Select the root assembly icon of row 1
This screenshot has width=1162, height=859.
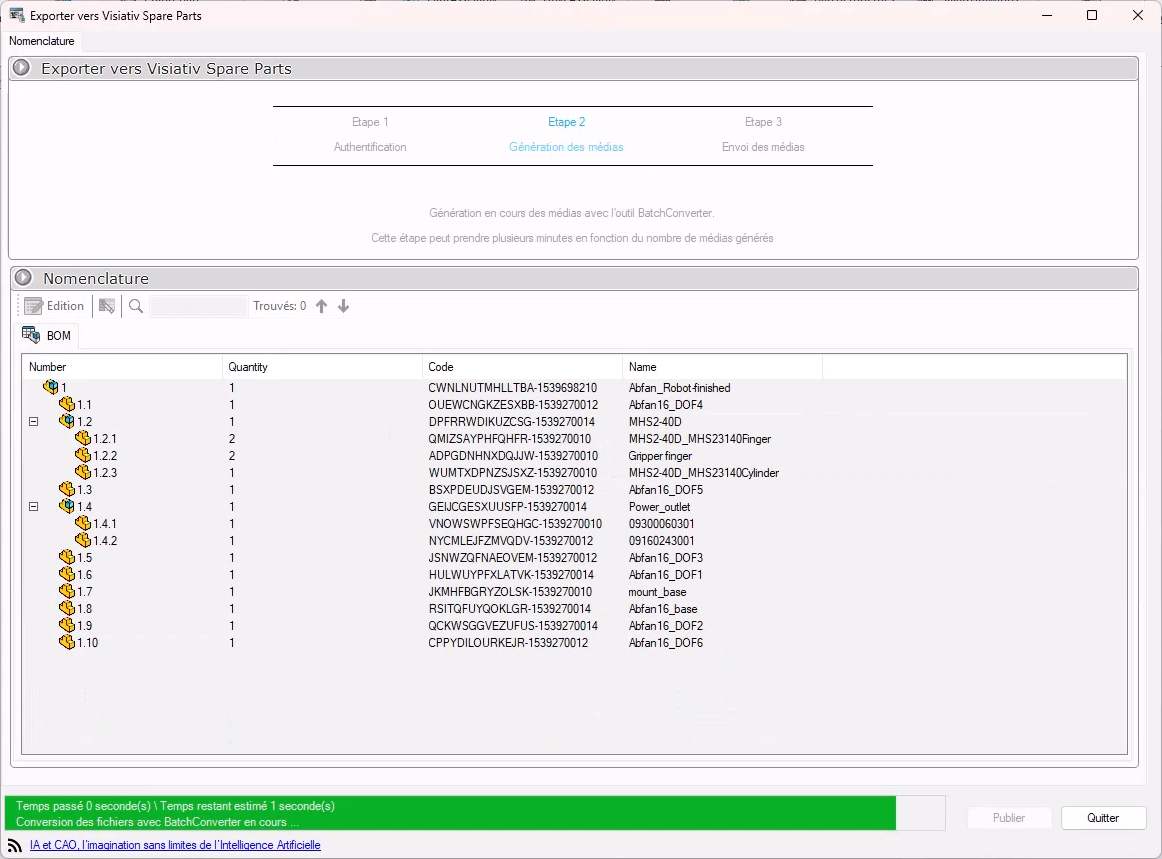pyautogui.click(x=51, y=387)
